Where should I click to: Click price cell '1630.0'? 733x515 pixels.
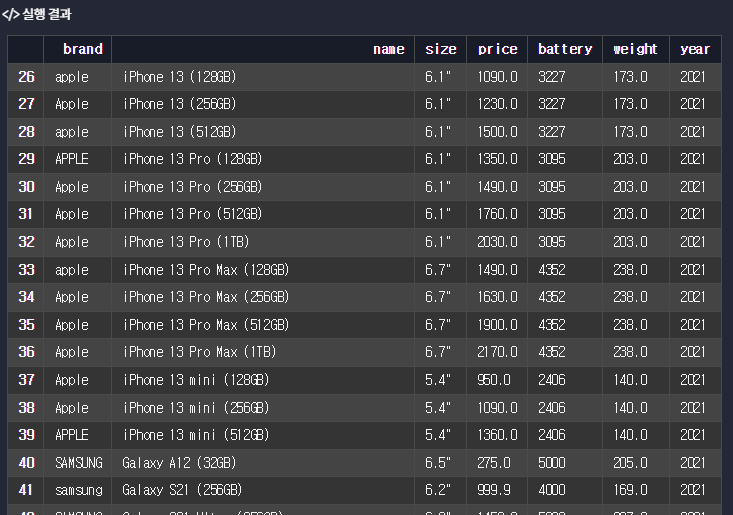[x=497, y=297]
